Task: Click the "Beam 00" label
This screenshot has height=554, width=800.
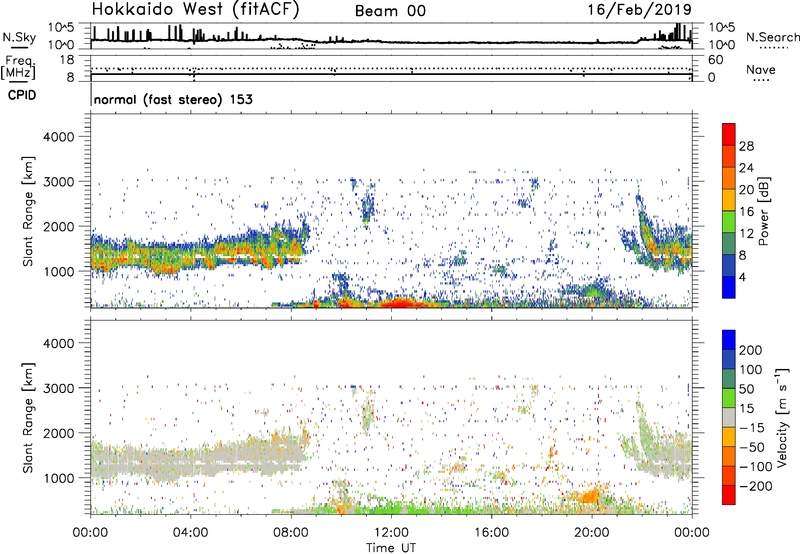Action: [390, 11]
